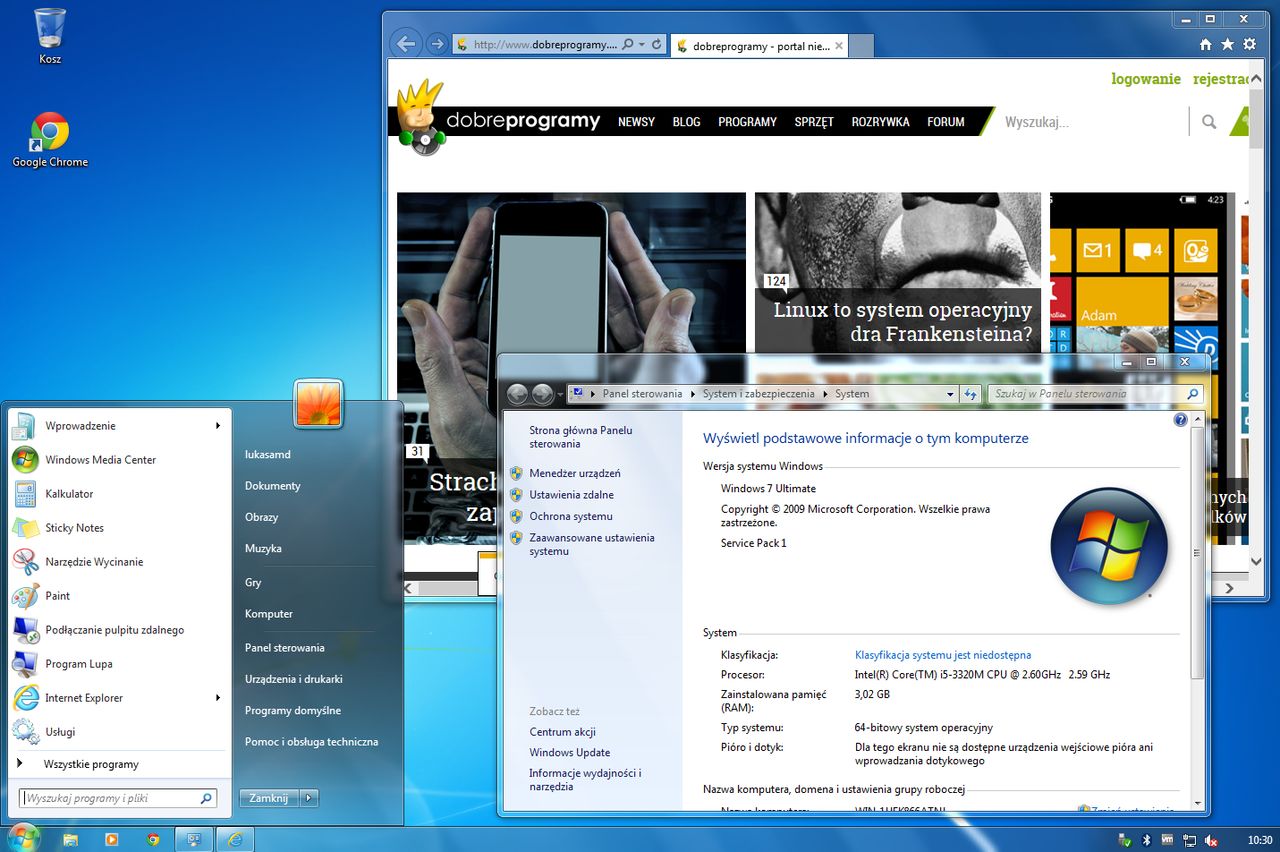The height and width of the screenshot is (852, 1280).
Task: Open the SPRZĘT section on dobreprogramy
Action: [814, 122]
